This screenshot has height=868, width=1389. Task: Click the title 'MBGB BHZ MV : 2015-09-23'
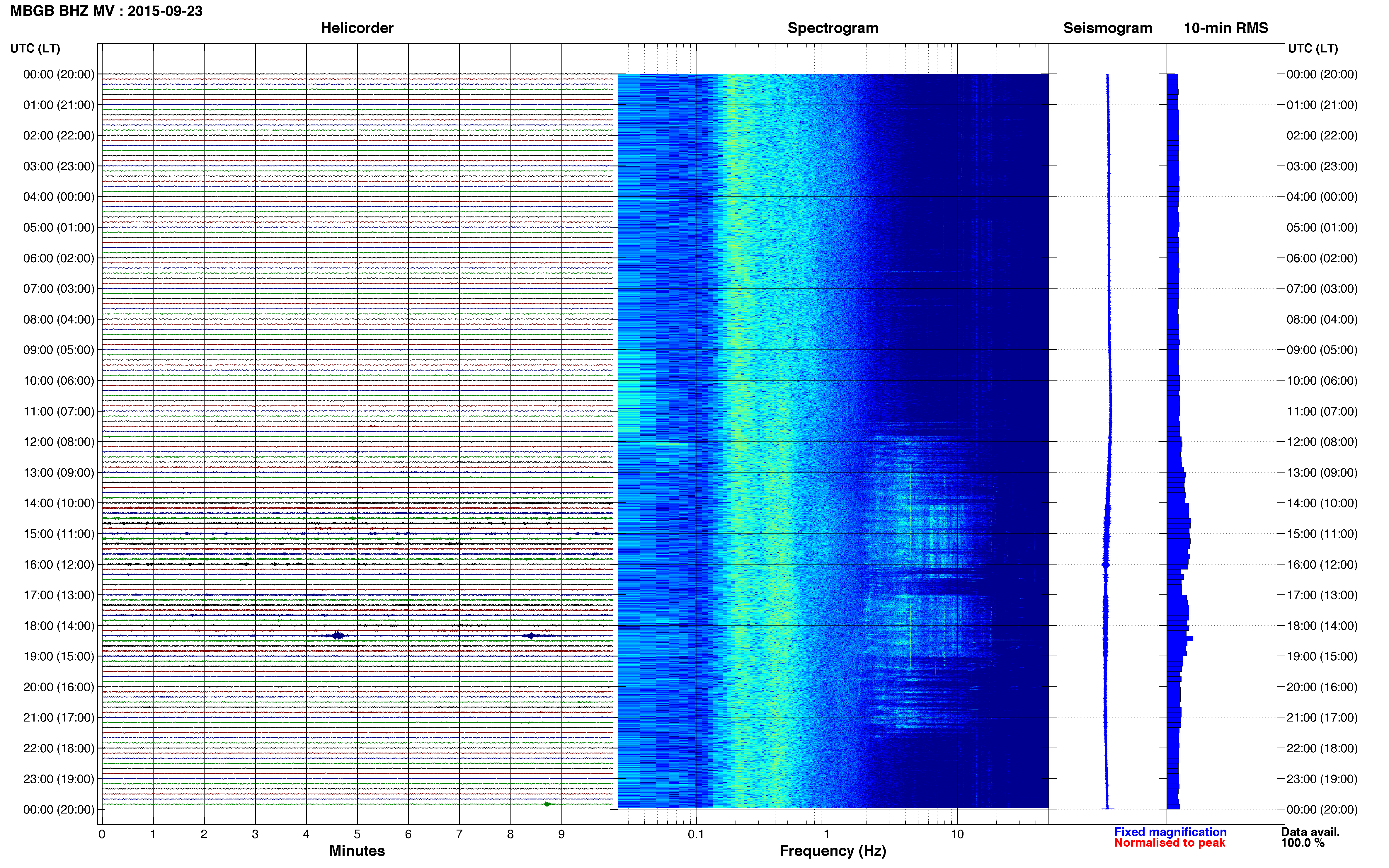pyautogui.click(x=107, y=11)
